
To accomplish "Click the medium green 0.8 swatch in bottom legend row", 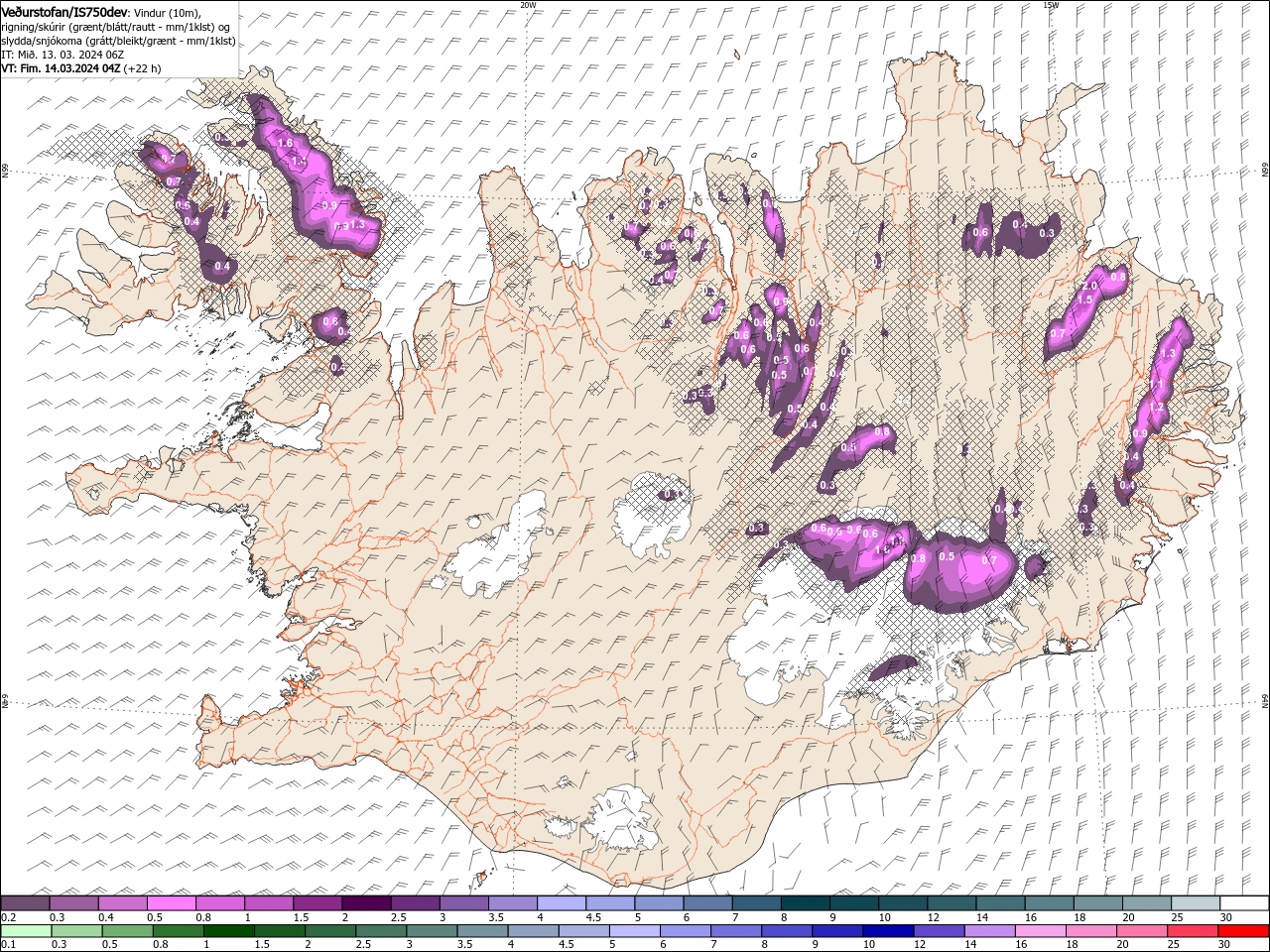I will tap(178, 930).
